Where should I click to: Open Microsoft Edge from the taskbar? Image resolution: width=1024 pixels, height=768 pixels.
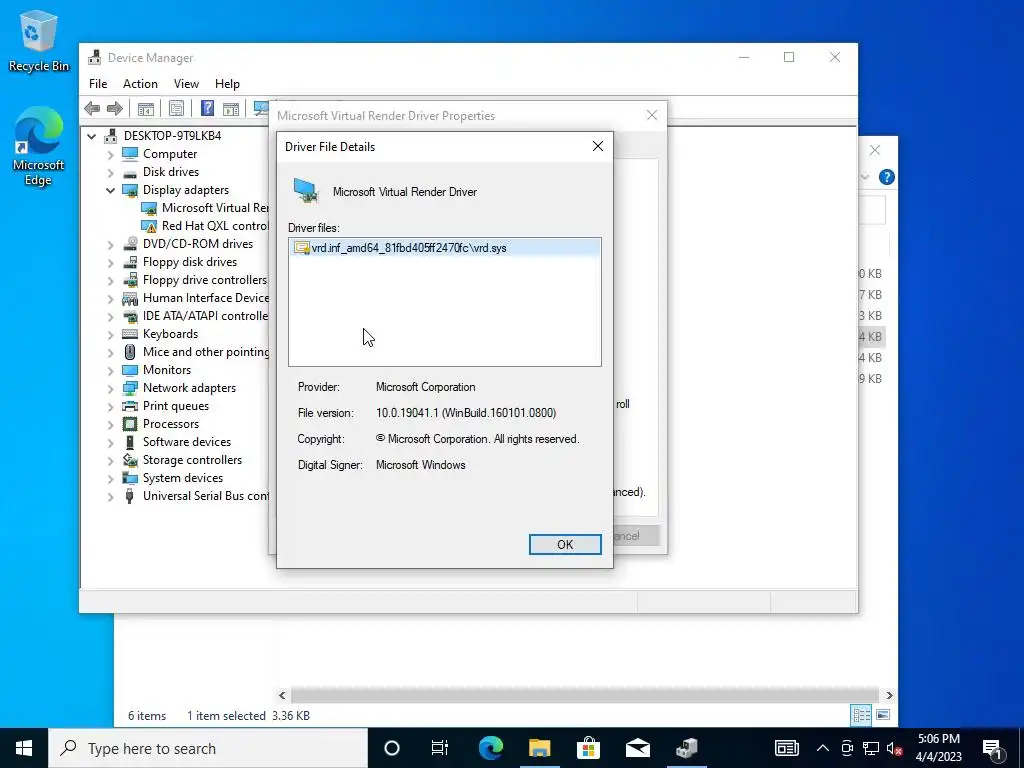click(x=490, y=748)
